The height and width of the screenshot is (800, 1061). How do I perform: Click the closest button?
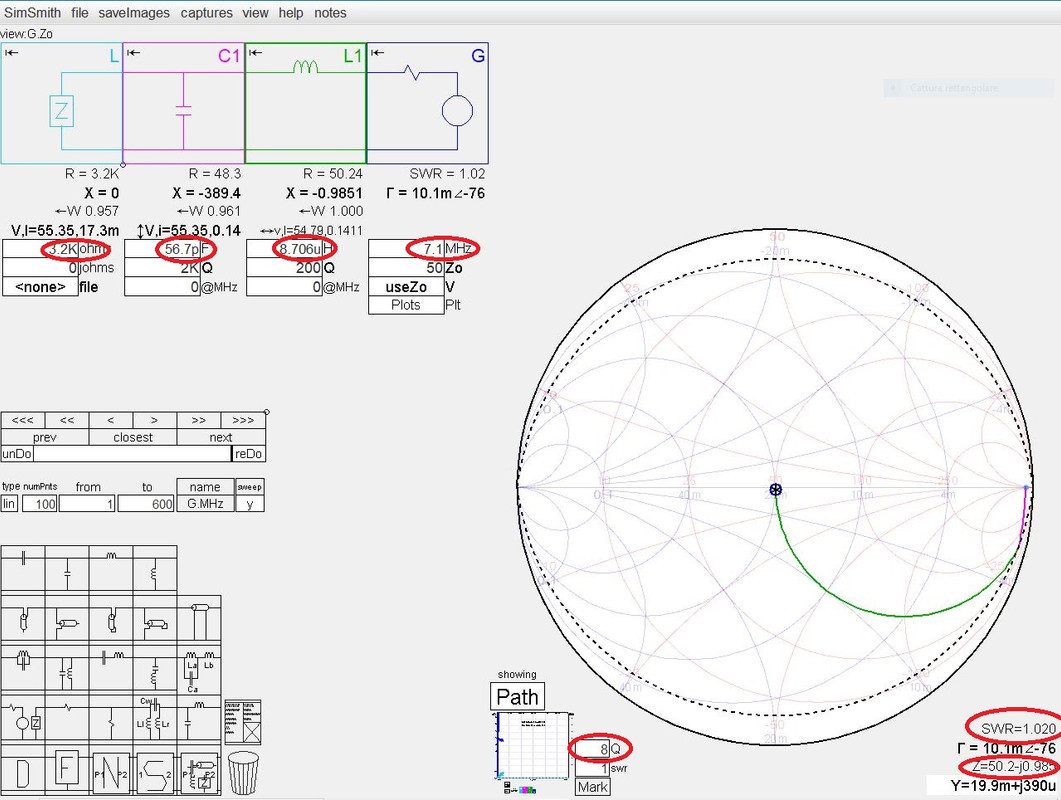(133, 437)
